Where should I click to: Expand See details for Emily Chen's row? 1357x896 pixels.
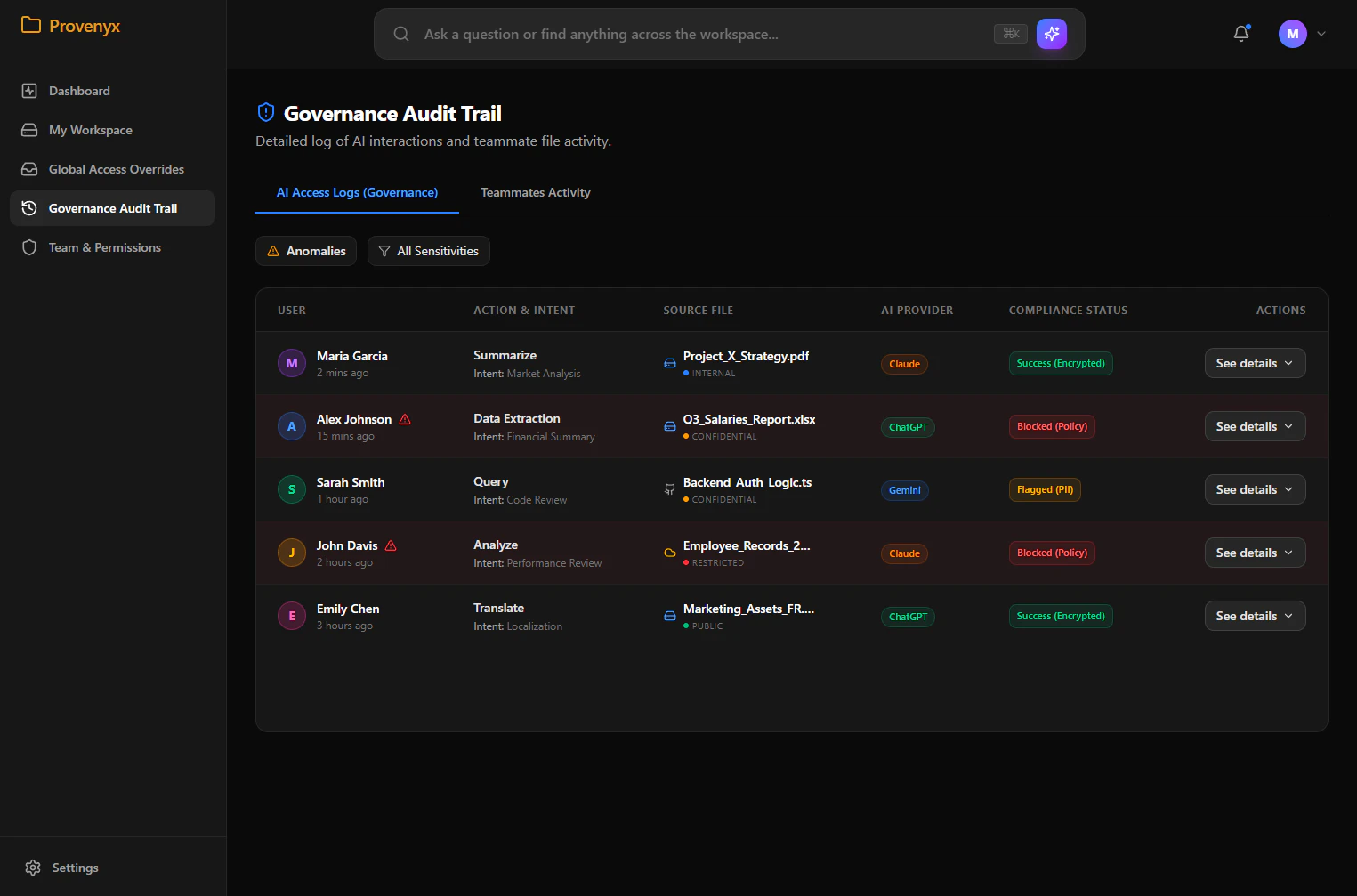1255,616
